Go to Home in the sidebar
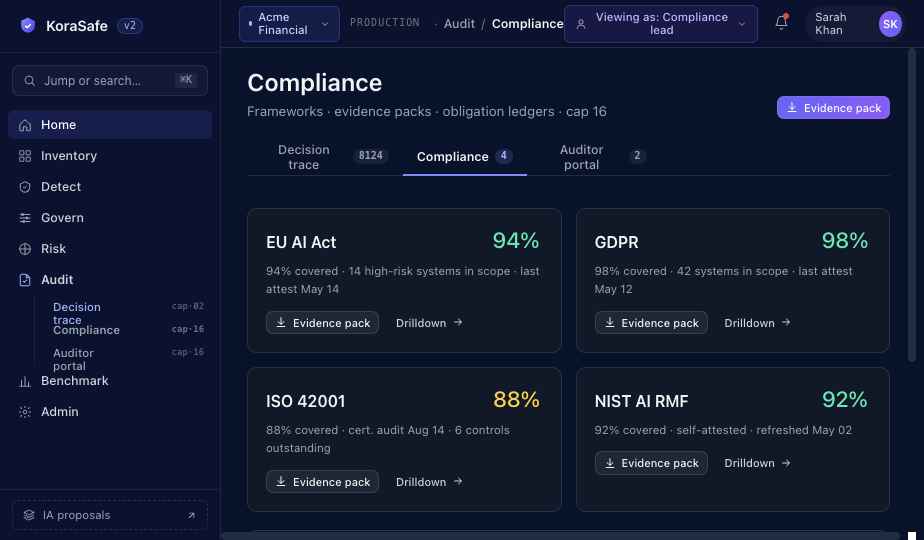The height and width of the screenshot is (540, 924). tap(110, 125)
